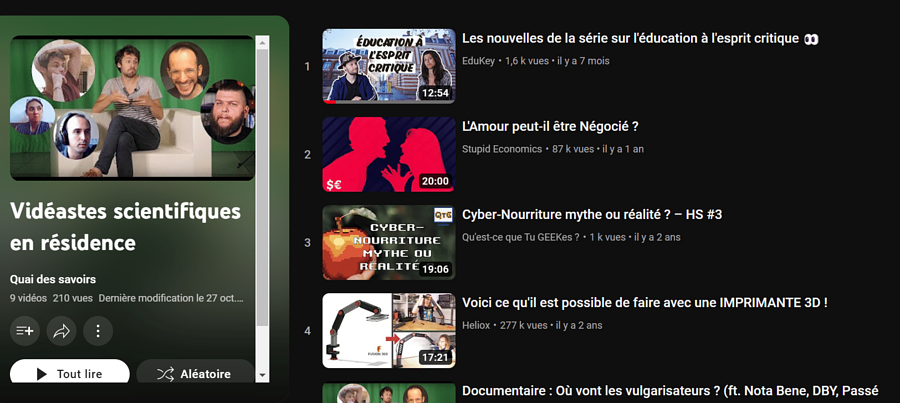Play the 3D printer robotic arm thumbnail
This screenshot has width=900, height=403.
click(388, 330)
